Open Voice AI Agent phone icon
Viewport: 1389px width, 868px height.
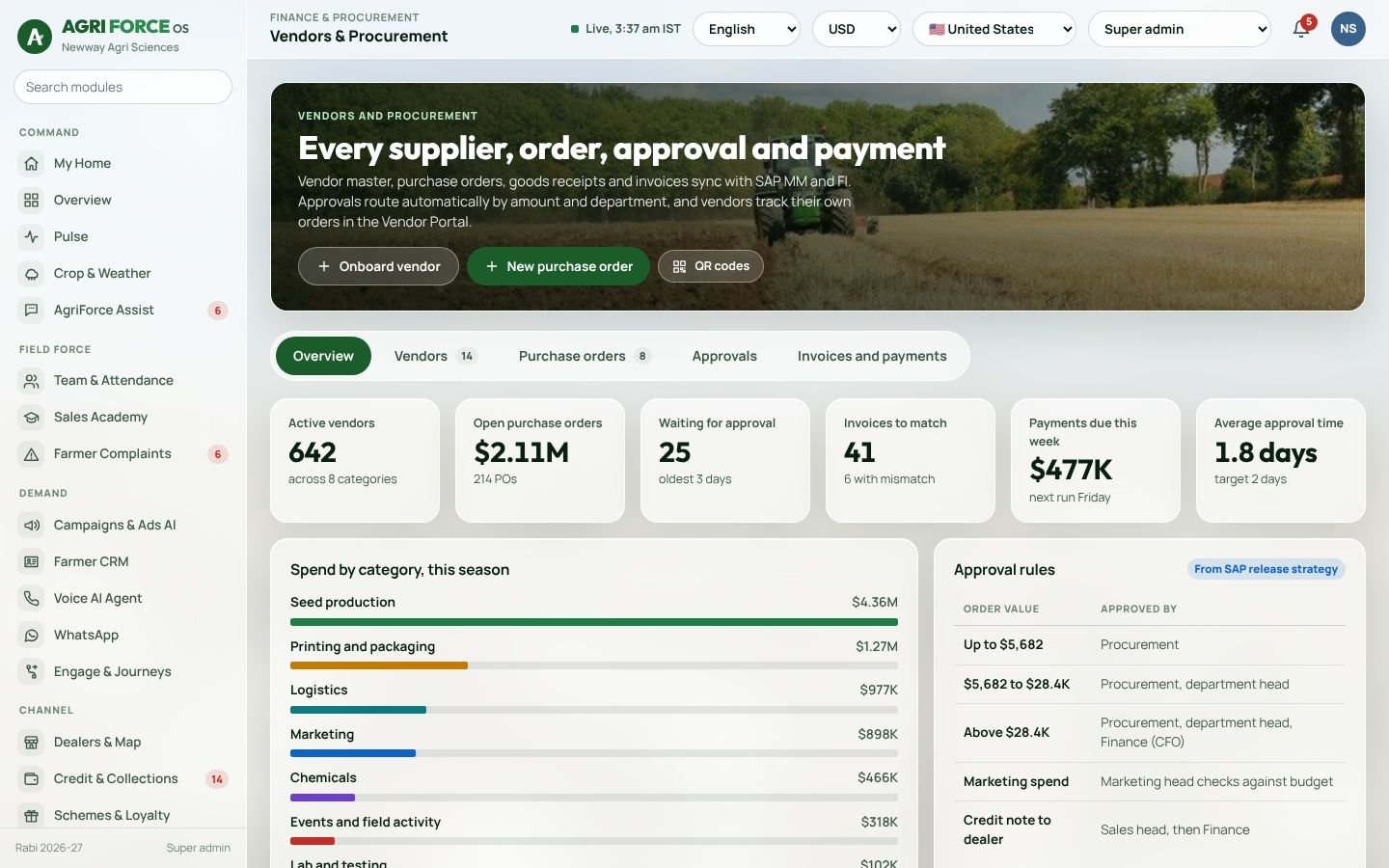[32, 599]
